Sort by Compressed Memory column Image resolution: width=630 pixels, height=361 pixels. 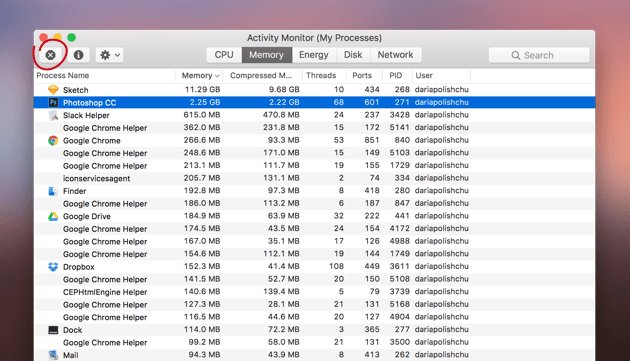tap(262, 76)
